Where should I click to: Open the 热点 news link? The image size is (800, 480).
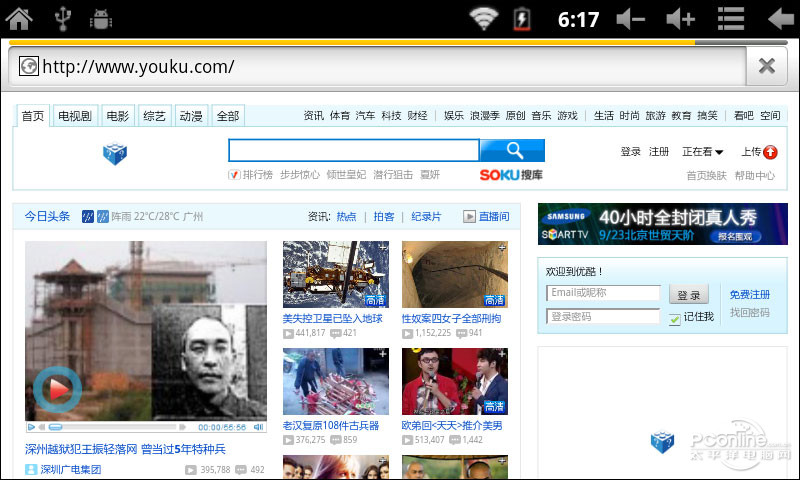coord(346,216)
